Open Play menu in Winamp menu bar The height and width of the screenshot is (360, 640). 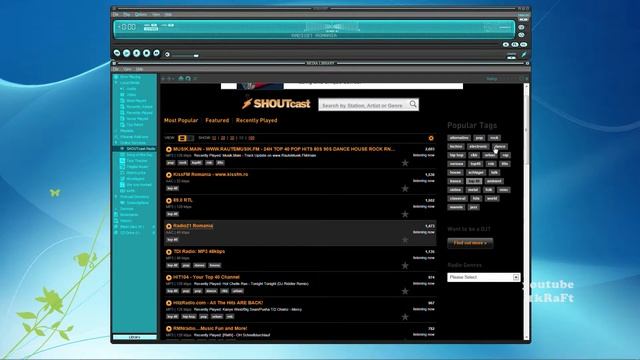[x=127, y=14]
